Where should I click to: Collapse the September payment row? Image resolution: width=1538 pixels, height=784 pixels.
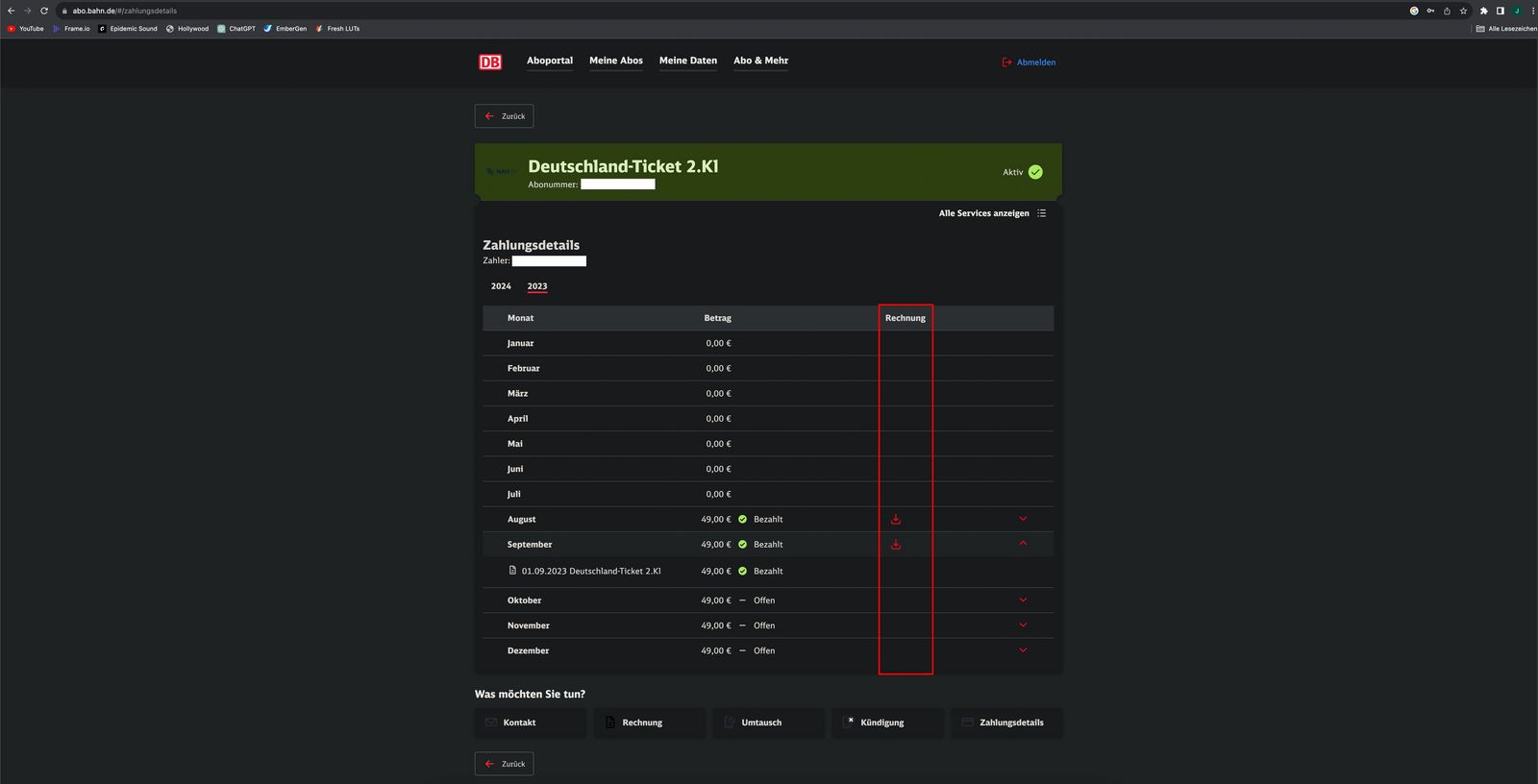(x=1023, y=544)
